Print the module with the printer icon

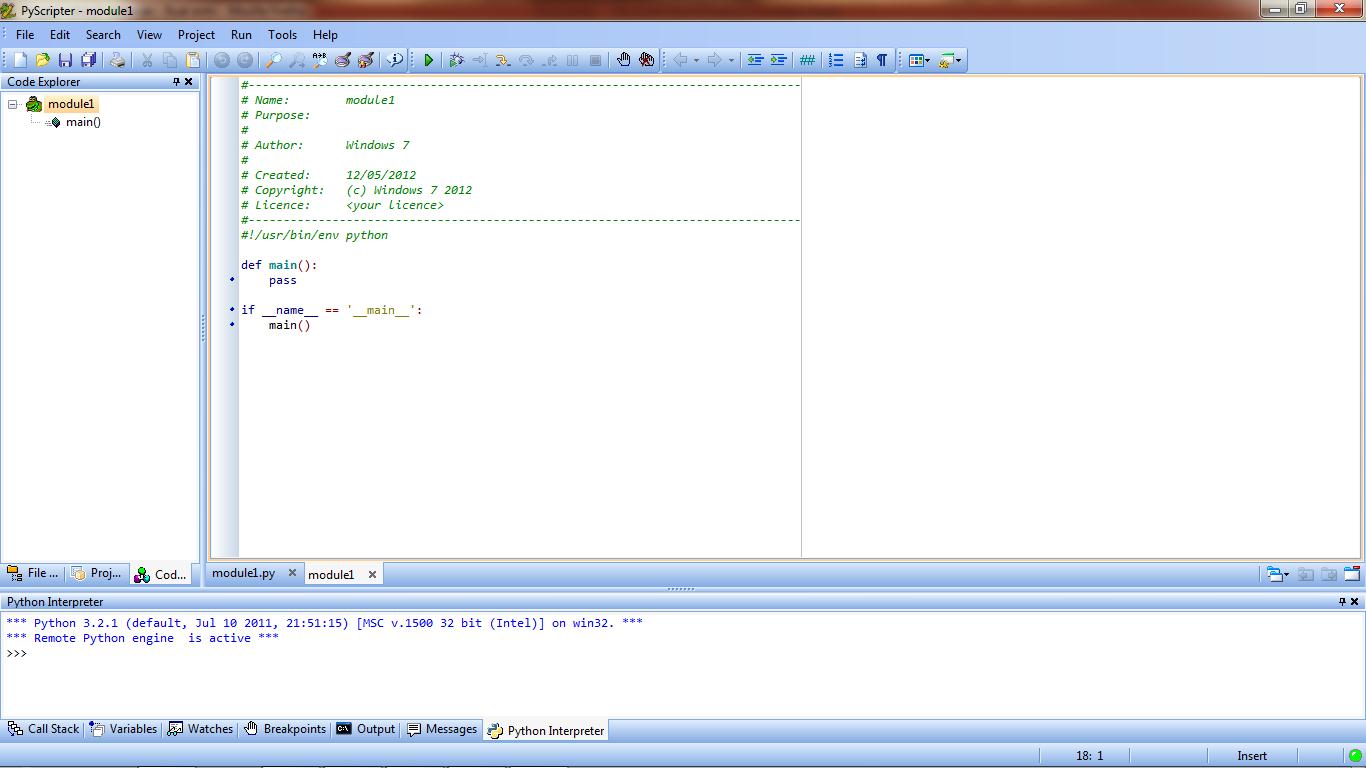117,60
